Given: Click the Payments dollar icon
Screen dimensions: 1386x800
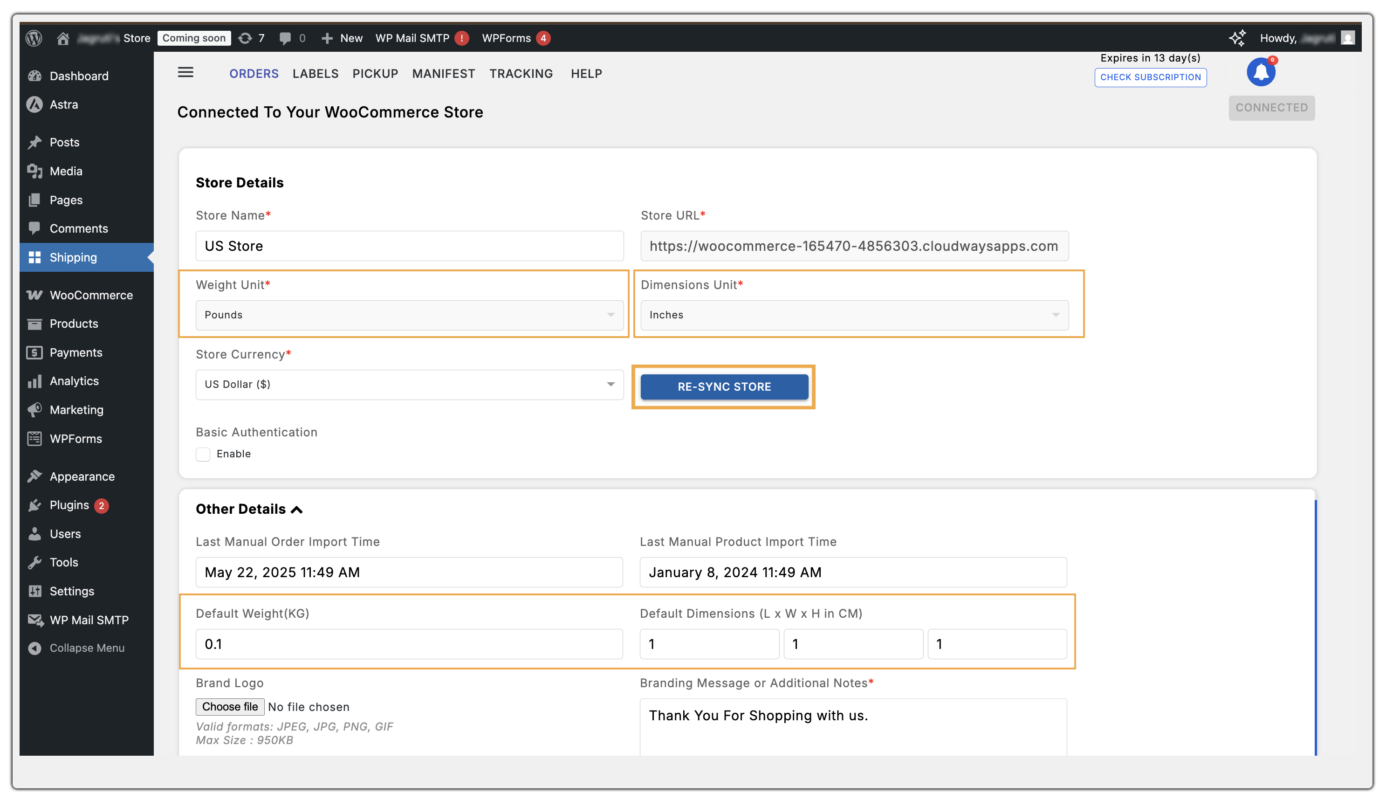Looking at the screenshot, I should tap(35, 352).
